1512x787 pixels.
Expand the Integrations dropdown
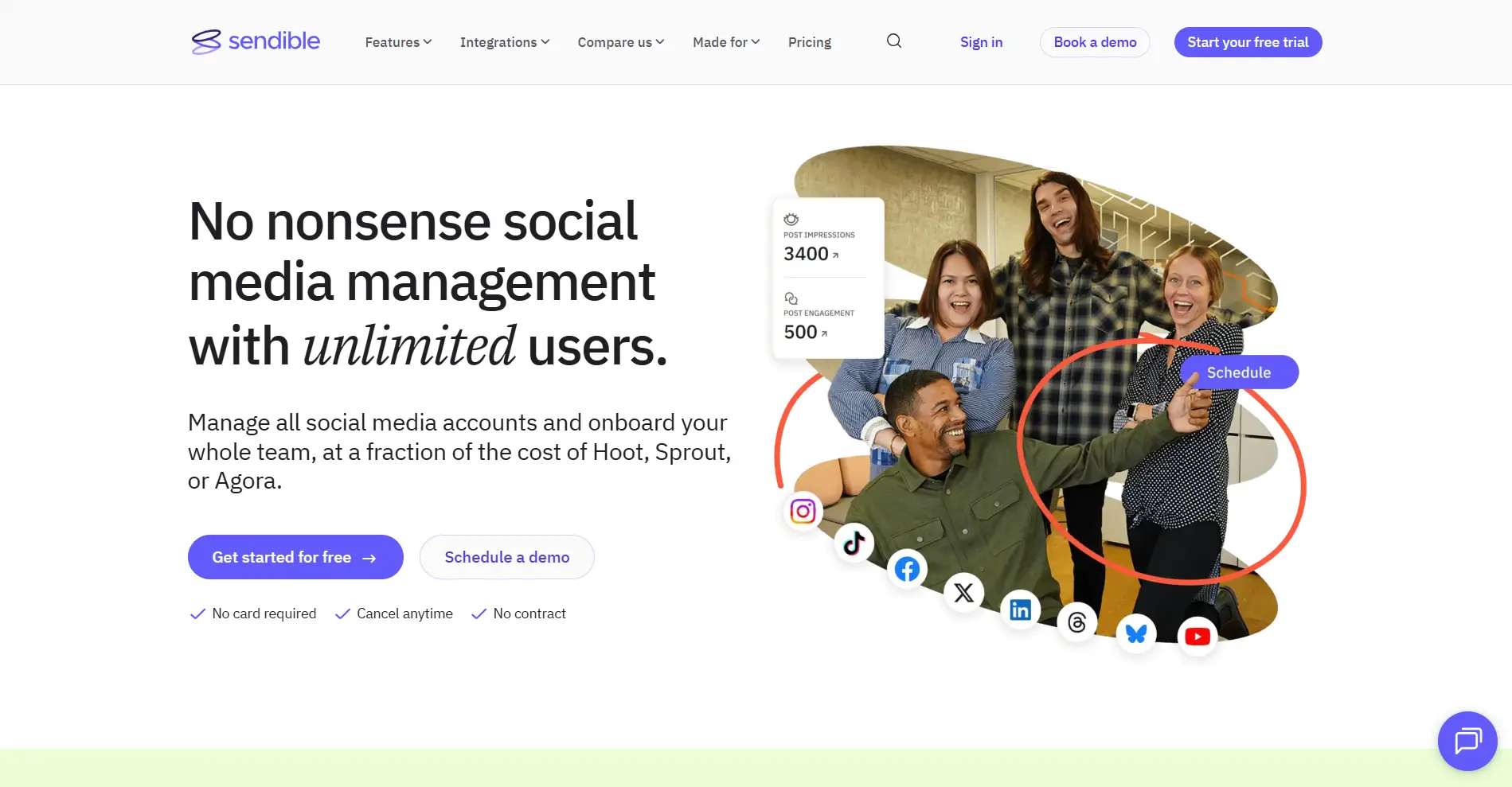tap(505, 42)
